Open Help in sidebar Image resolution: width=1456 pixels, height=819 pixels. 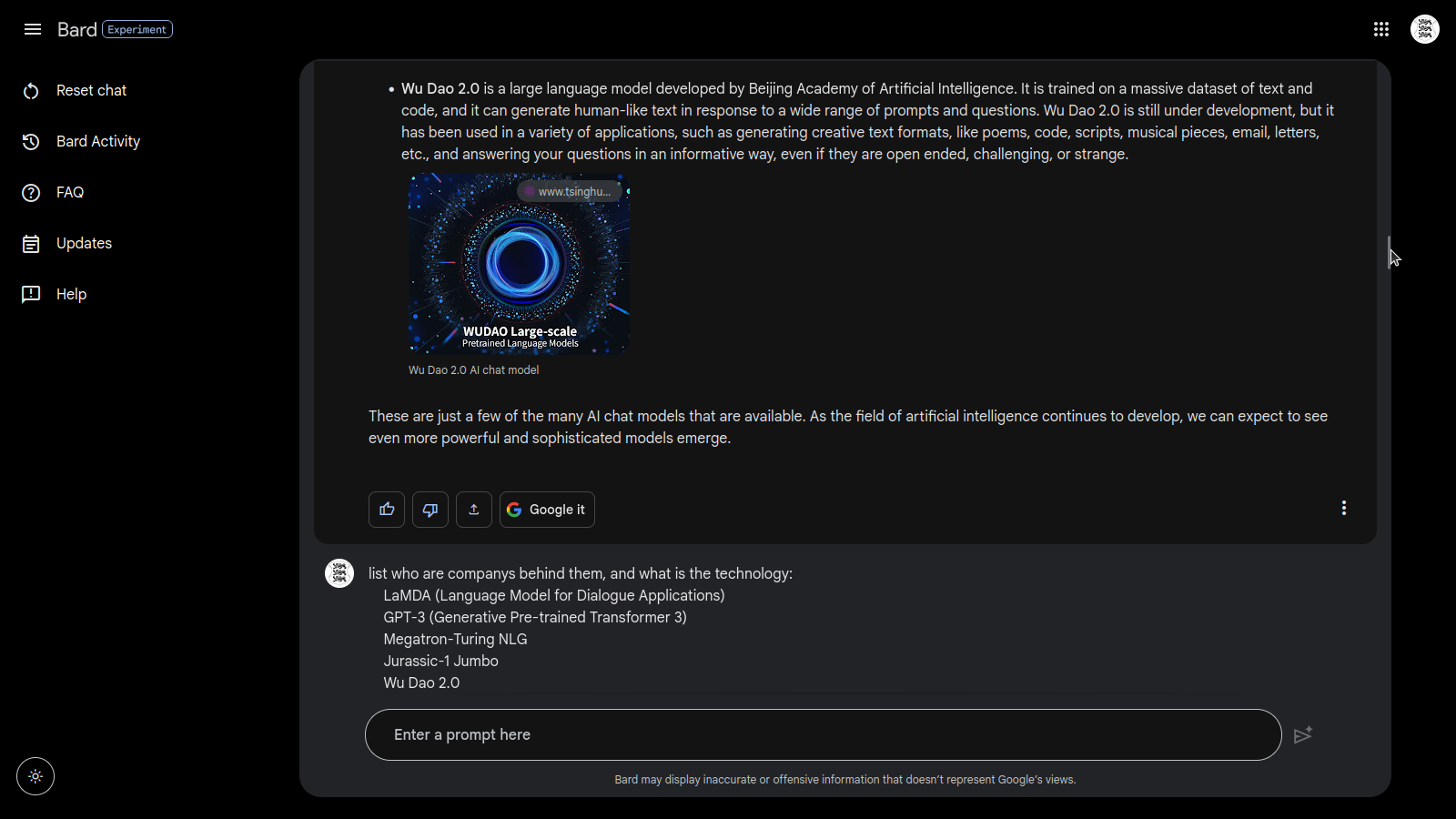pos(71,294)
